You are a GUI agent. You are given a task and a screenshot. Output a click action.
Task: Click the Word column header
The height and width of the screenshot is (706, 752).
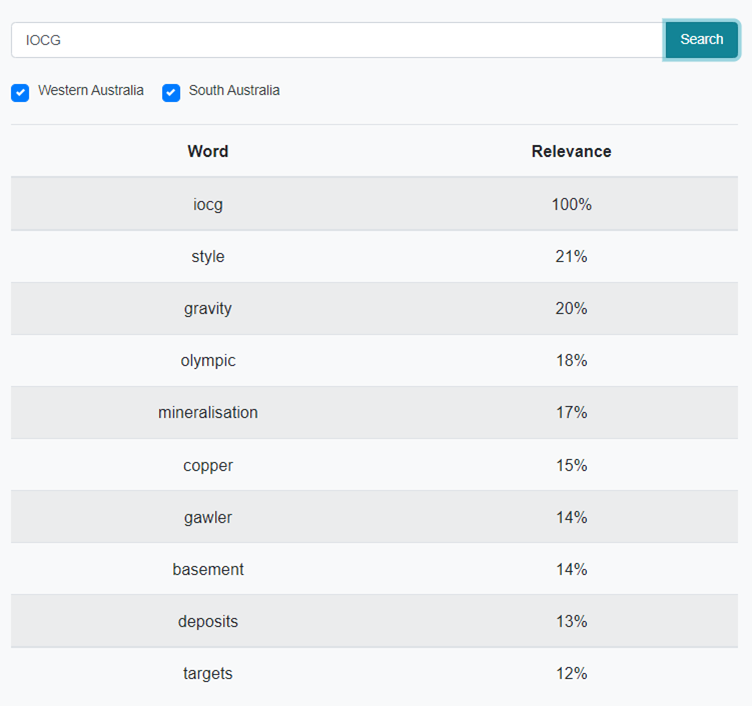[208, 152]
